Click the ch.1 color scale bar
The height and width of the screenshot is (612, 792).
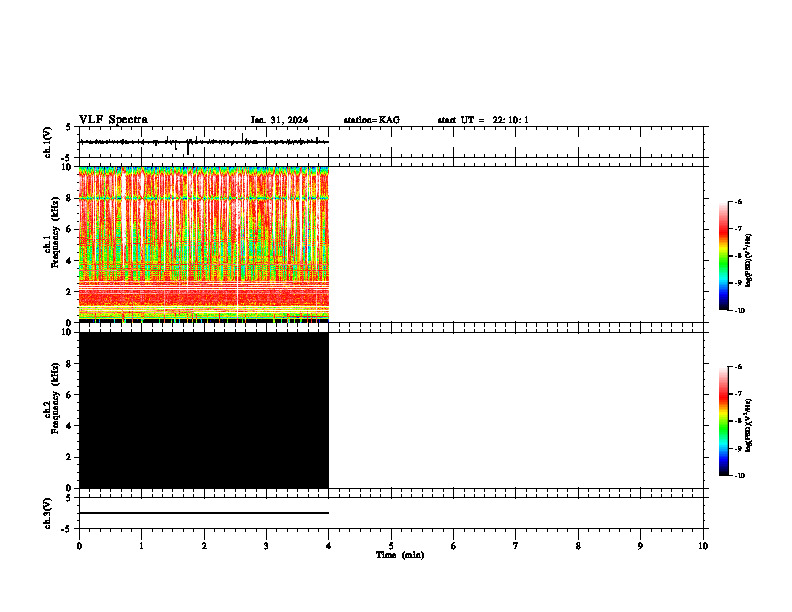coord(724,256)
